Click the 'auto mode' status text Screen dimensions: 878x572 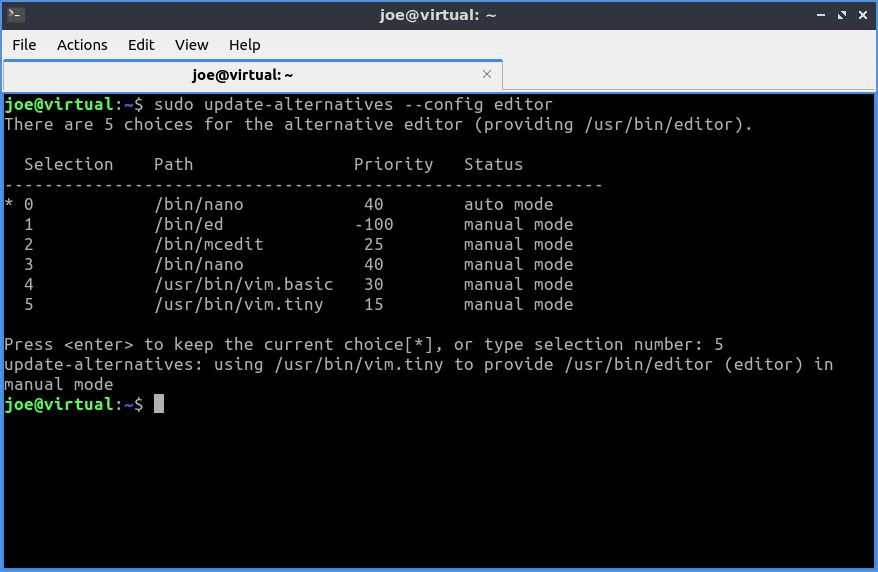508,204
